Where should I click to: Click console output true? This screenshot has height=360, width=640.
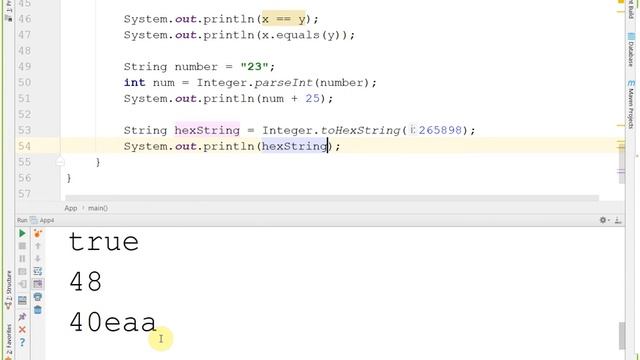(x=104, y=242)
